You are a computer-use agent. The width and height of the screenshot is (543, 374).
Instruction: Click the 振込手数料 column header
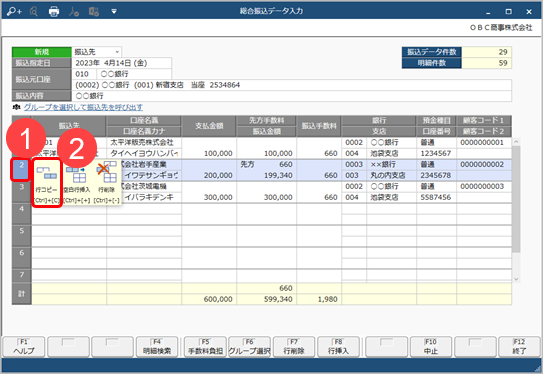pos(319,126)
